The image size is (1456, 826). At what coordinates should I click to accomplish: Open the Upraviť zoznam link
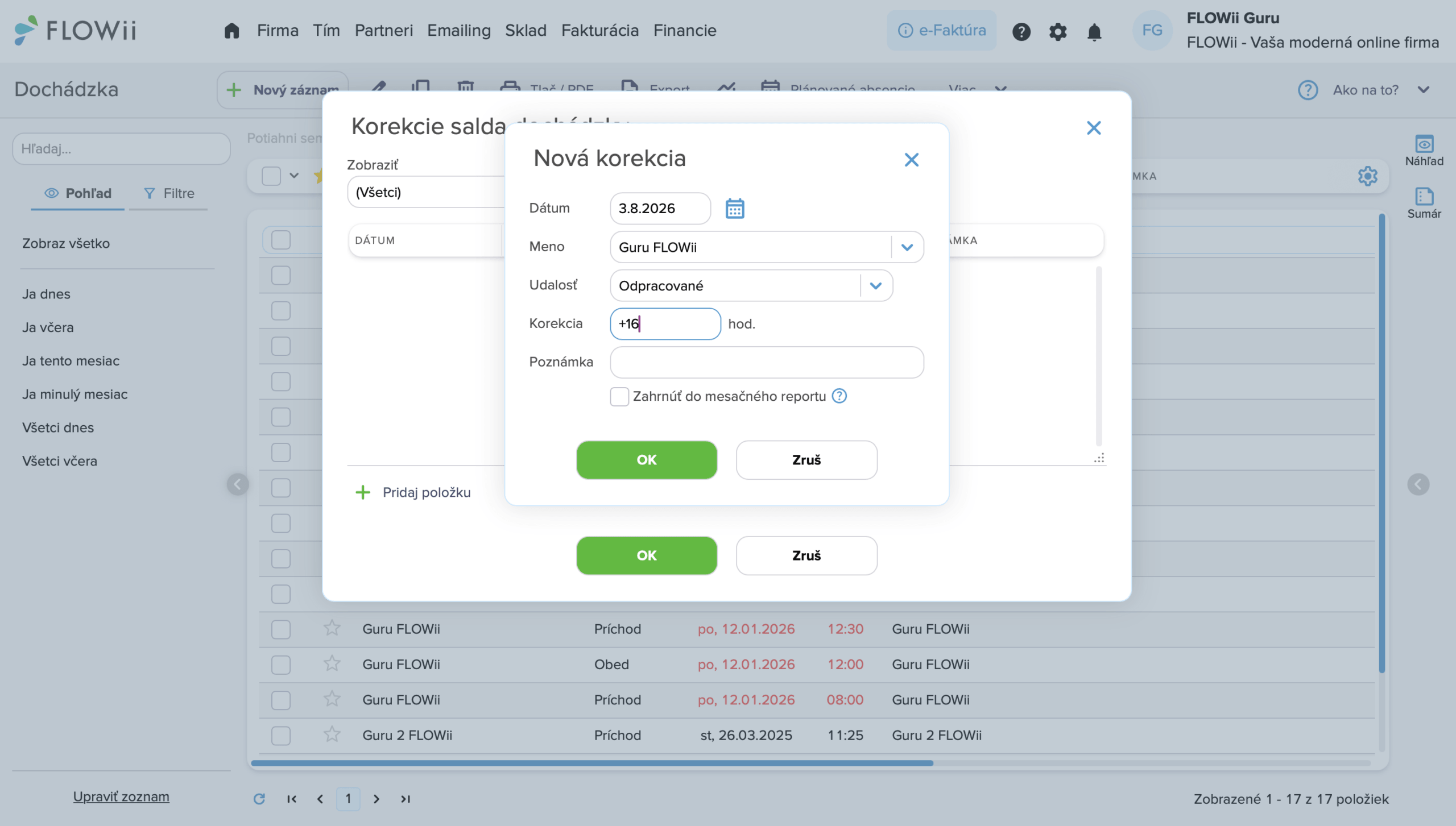[121, 796]
